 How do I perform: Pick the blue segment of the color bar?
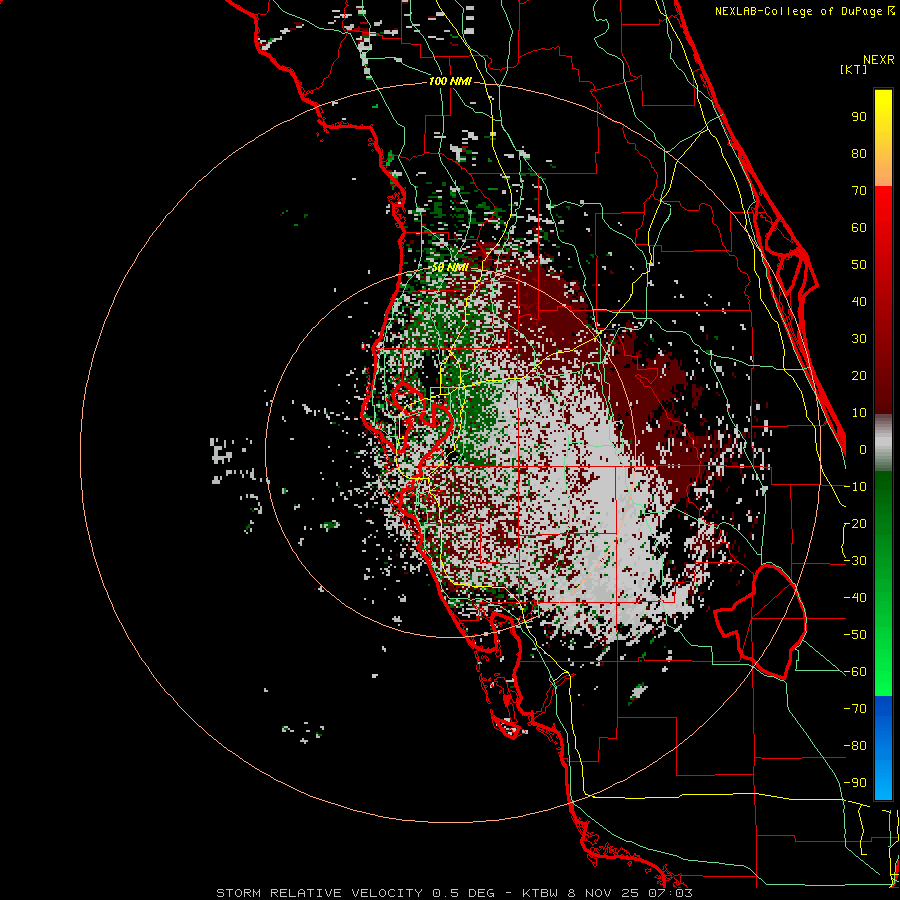pyautogui.click(x=883, y=747)
